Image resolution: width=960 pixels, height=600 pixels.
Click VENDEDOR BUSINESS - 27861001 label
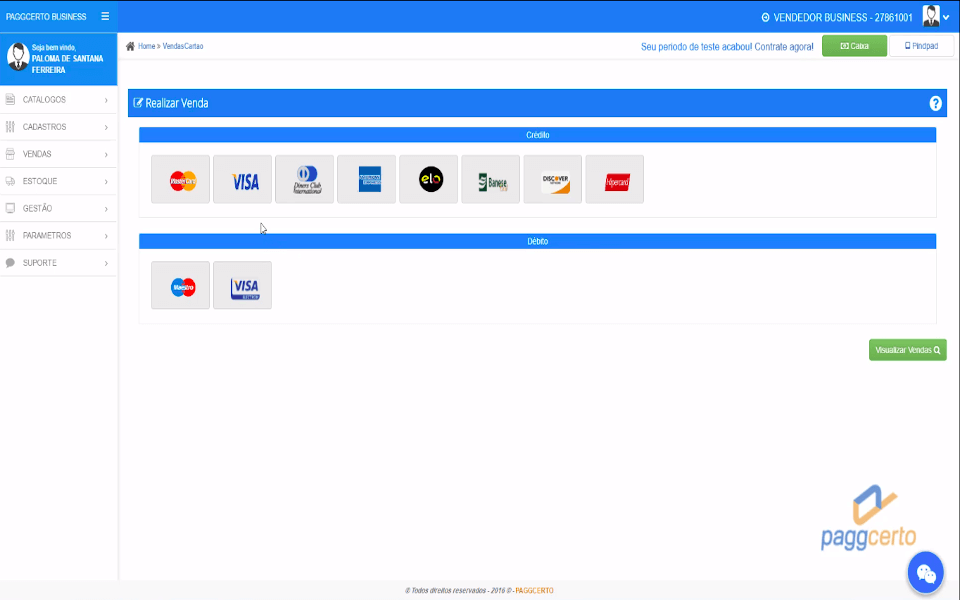[842, 18]
